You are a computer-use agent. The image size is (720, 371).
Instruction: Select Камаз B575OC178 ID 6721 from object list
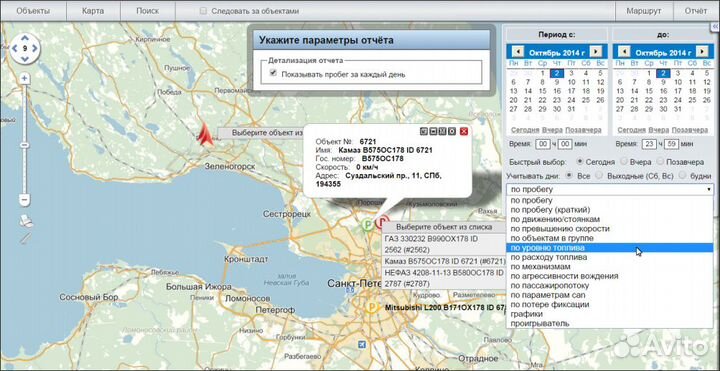[443, 261]
